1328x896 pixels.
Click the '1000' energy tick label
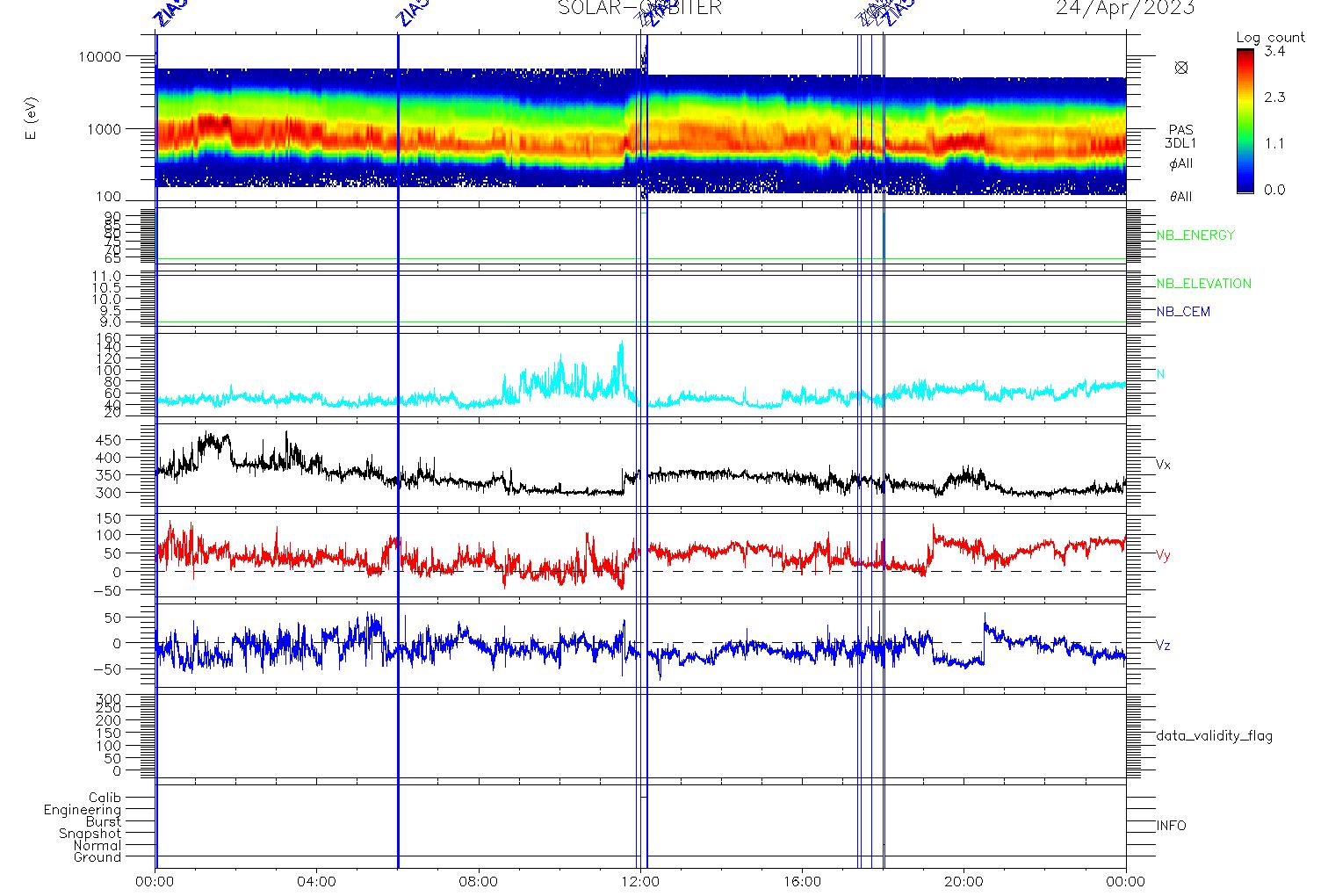click(x=105, y=129)
